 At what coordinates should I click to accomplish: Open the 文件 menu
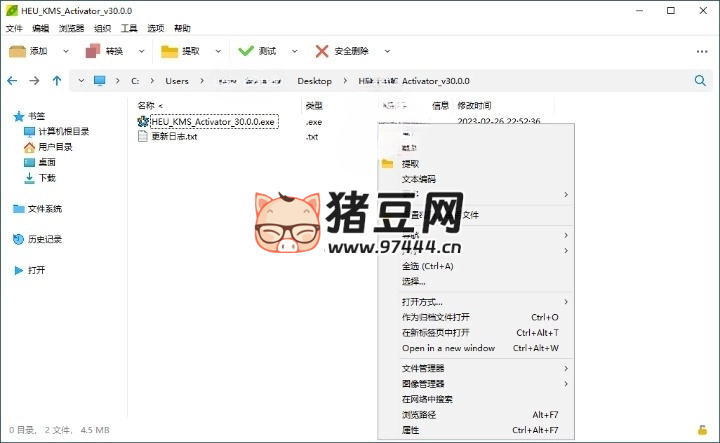[14, 28]
